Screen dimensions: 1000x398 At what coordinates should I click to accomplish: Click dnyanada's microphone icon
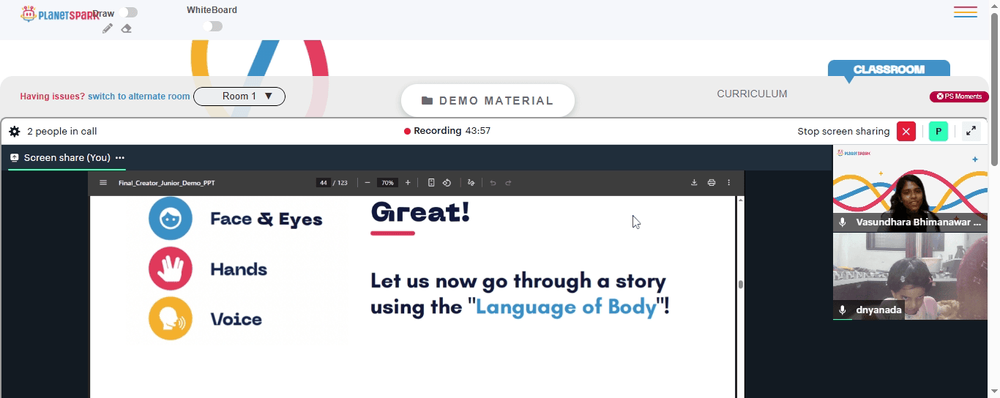pos(842,310)
